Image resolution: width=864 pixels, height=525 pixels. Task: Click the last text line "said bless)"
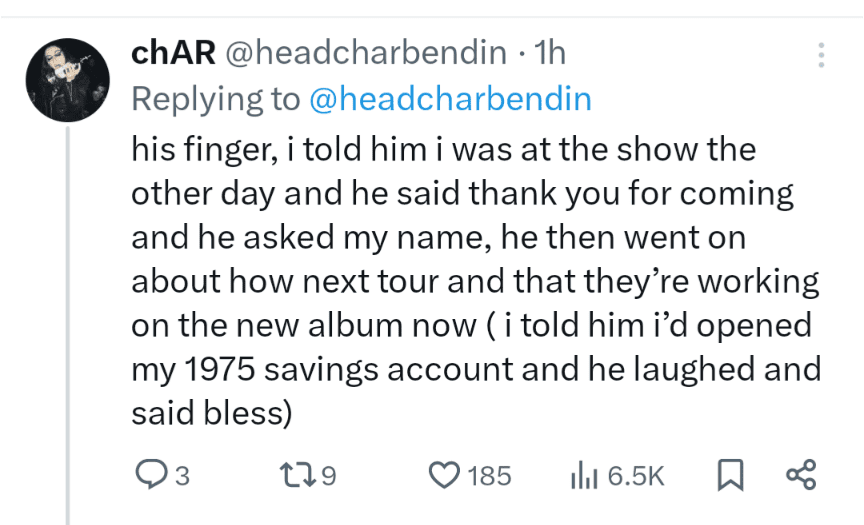coord(212,413)
